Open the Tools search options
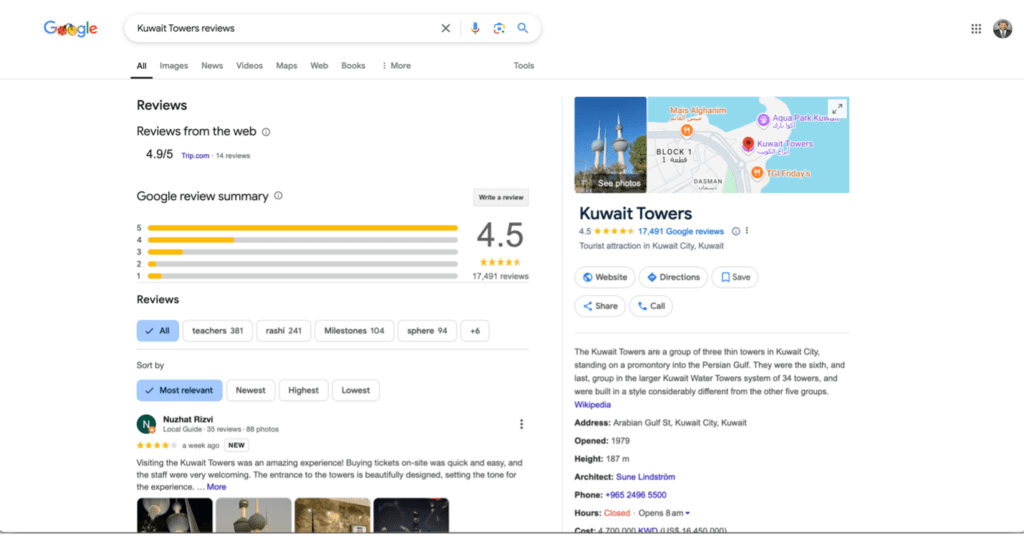This screenshot has height=536, width=1024. (x=524, y=66)
